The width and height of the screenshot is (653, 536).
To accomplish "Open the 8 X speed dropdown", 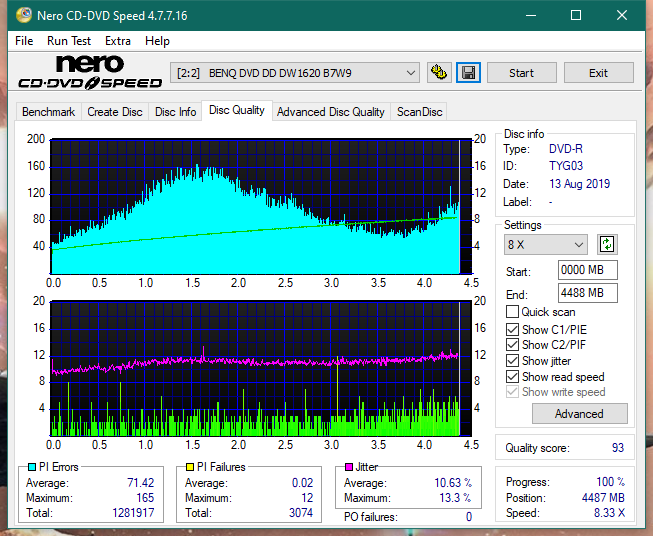I will click(546, 244).
